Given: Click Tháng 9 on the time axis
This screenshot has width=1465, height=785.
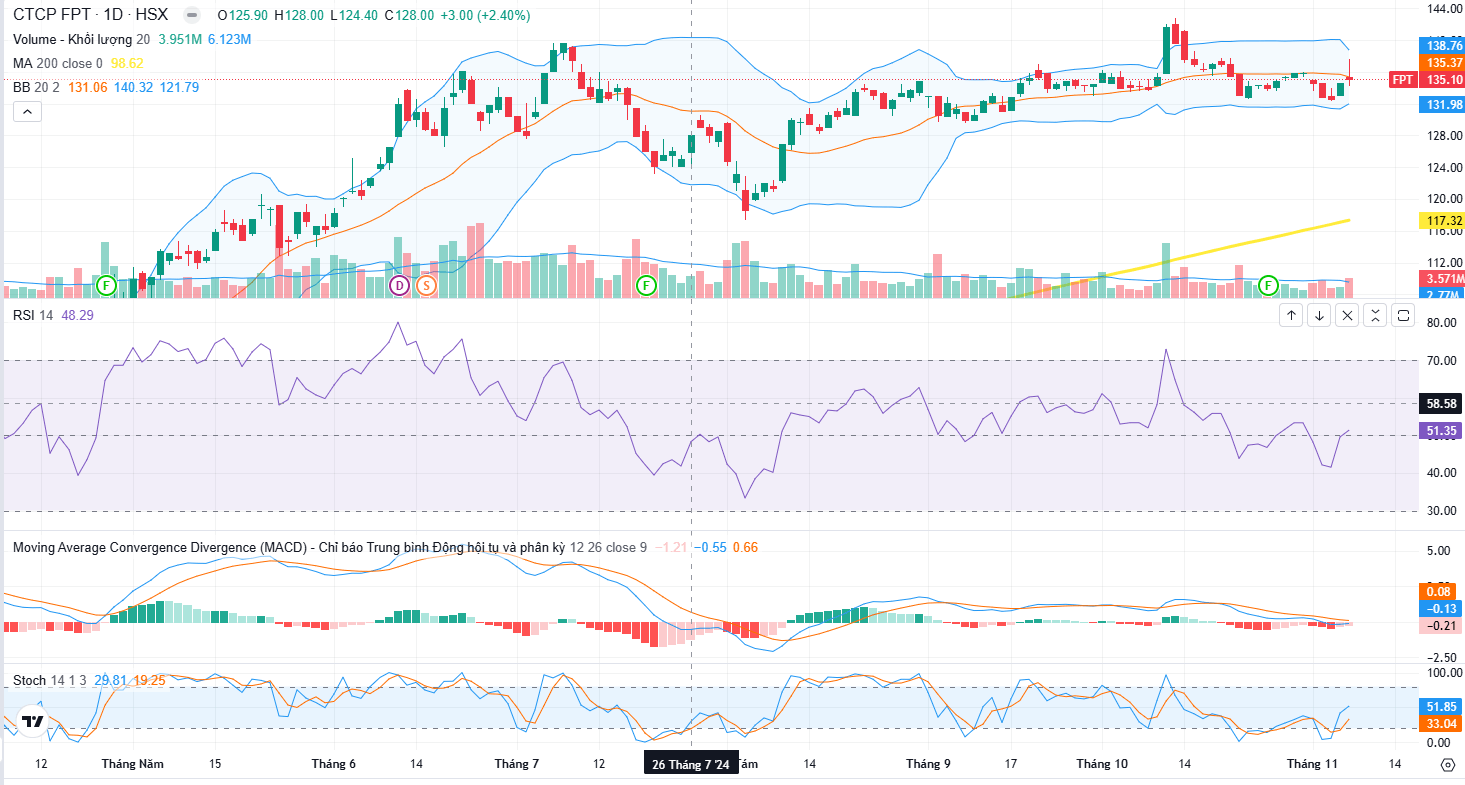Looking at the screenshot, I should point(928,764).
